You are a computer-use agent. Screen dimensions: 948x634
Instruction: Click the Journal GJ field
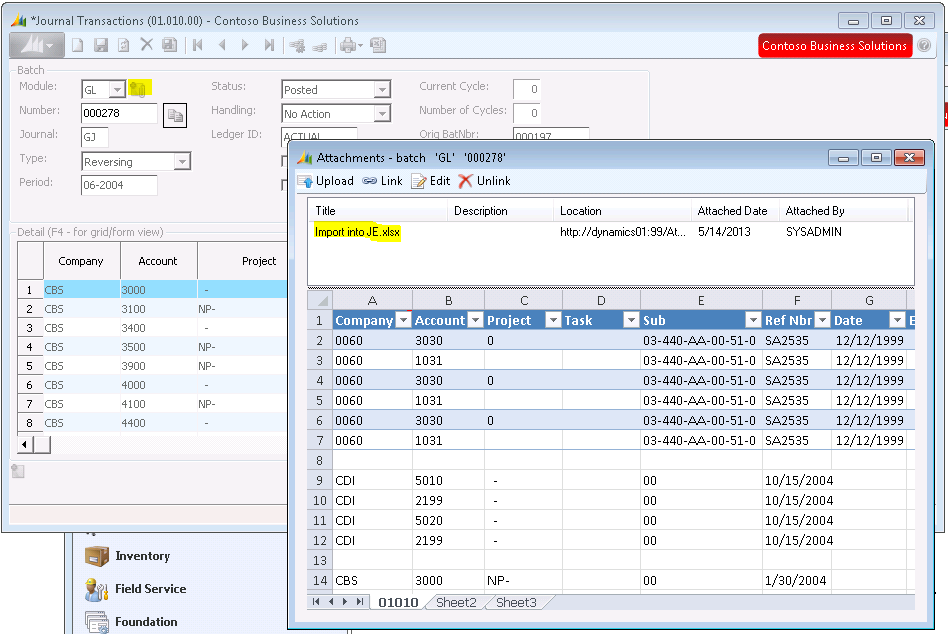click(95, 137)
